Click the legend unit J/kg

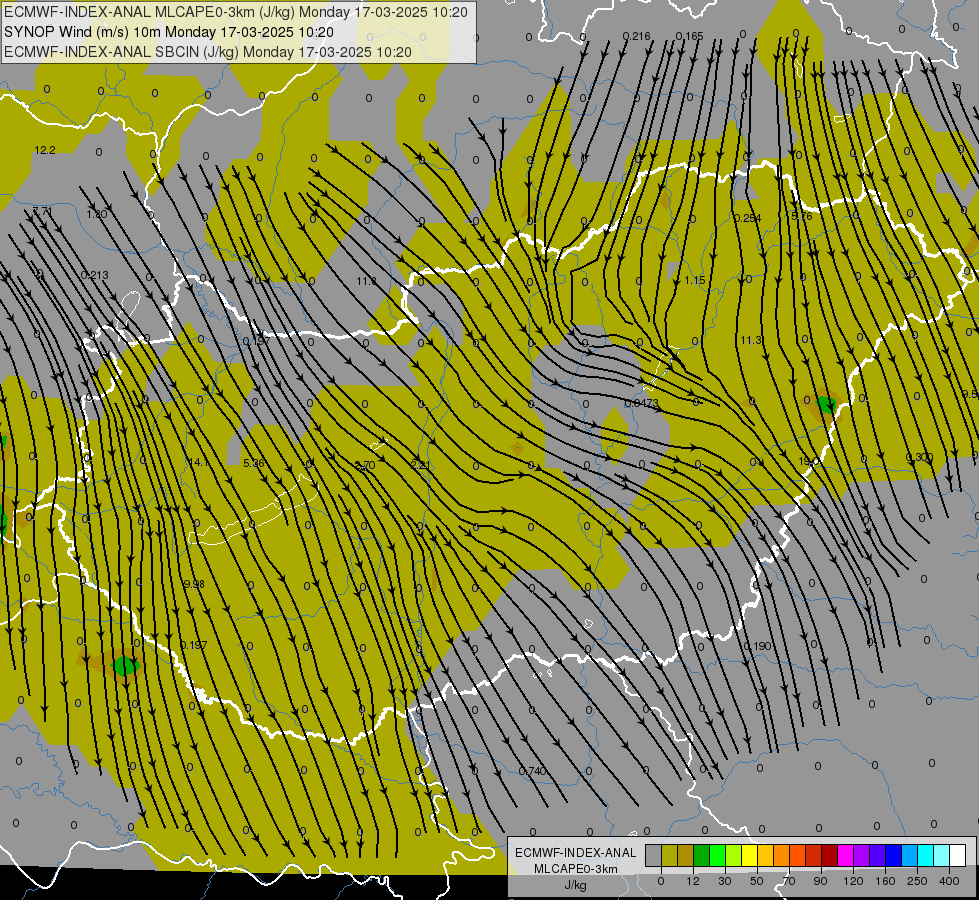pyautogui.click(x=575, y=885)
